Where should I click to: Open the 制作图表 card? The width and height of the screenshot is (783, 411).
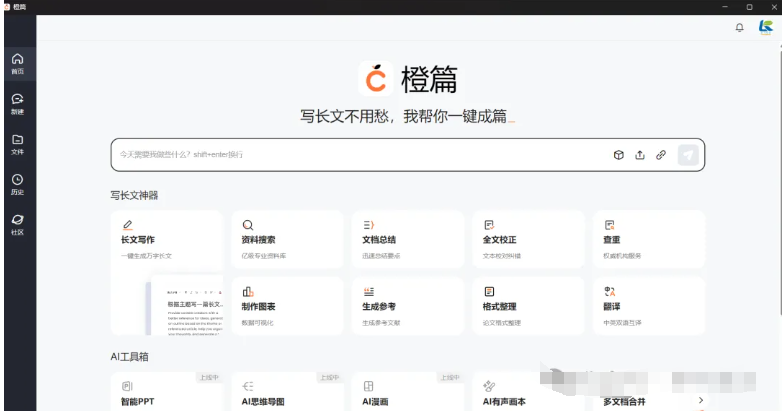tap(287, 306)
